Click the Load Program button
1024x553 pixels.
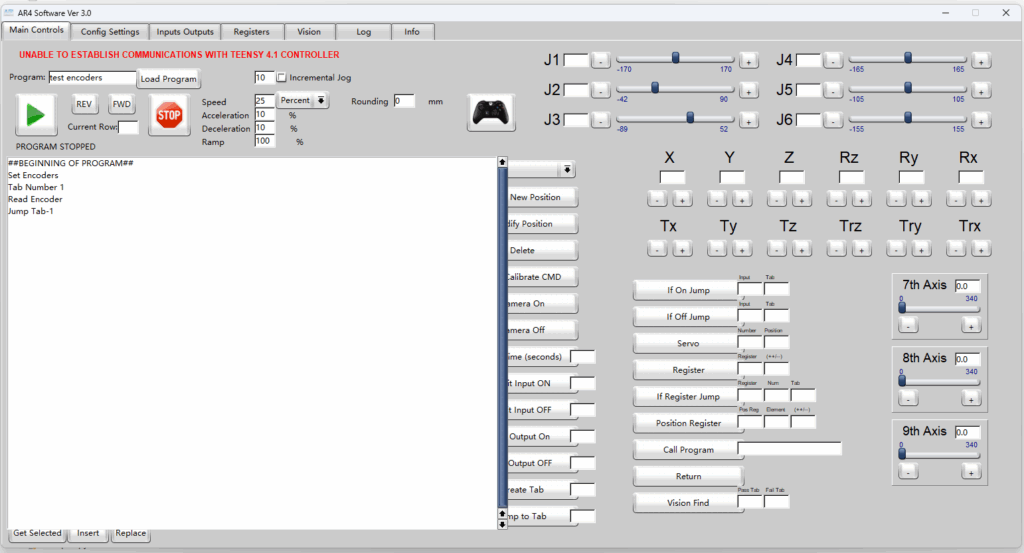tap(168, 79)
